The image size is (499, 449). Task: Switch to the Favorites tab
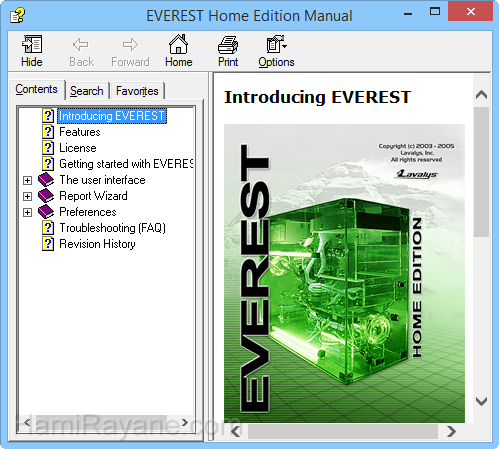[x=137, y=91]
